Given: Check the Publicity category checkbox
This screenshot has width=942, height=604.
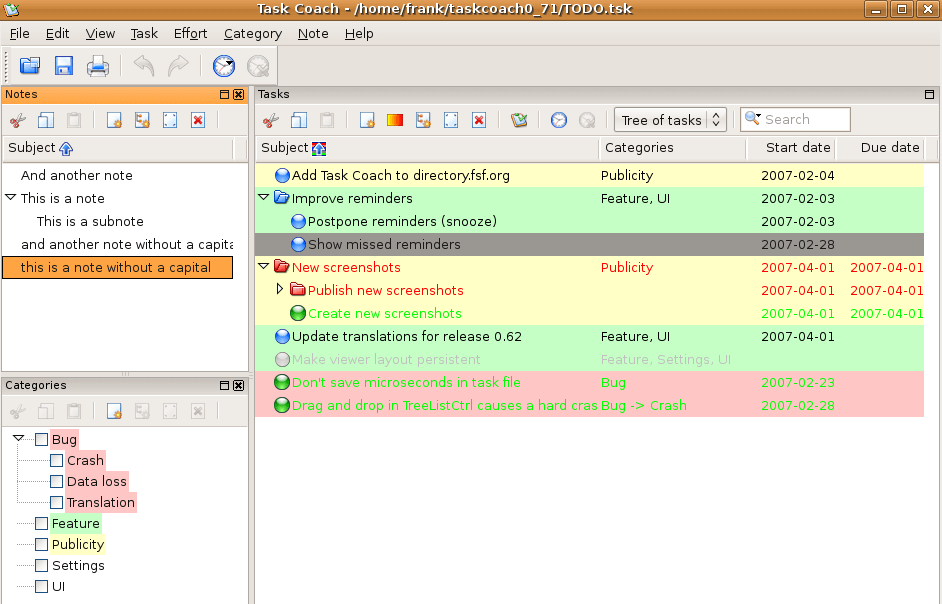Looking at the screenshot, I should [41, 545].
